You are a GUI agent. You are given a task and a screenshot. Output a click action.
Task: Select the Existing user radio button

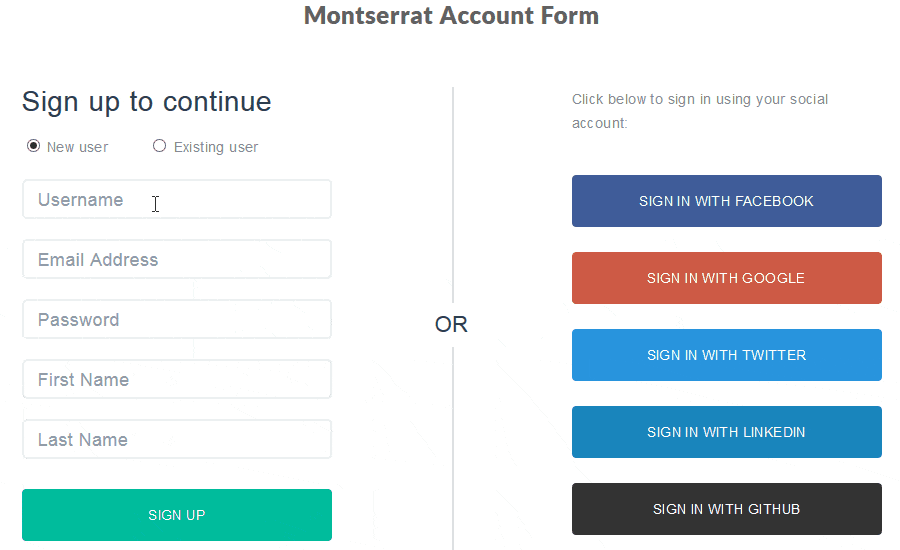click(x=159, y=146)
